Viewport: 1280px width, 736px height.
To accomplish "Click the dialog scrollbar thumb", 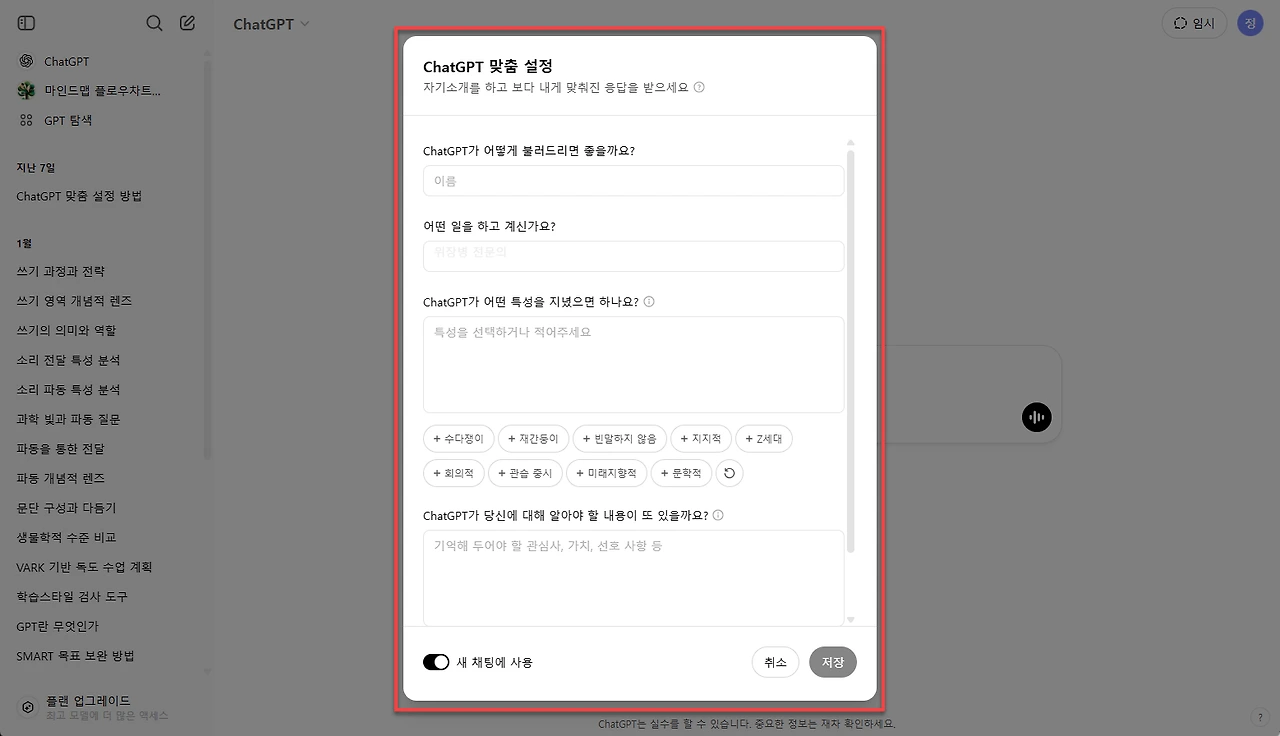I will pyautogui.click(x=851, y=350).
